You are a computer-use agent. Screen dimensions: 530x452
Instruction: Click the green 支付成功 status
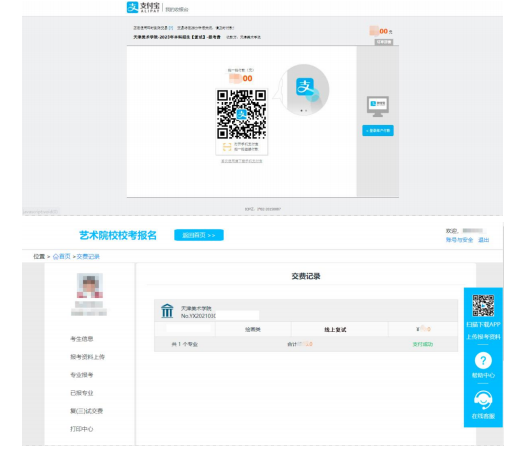(423, 344)
